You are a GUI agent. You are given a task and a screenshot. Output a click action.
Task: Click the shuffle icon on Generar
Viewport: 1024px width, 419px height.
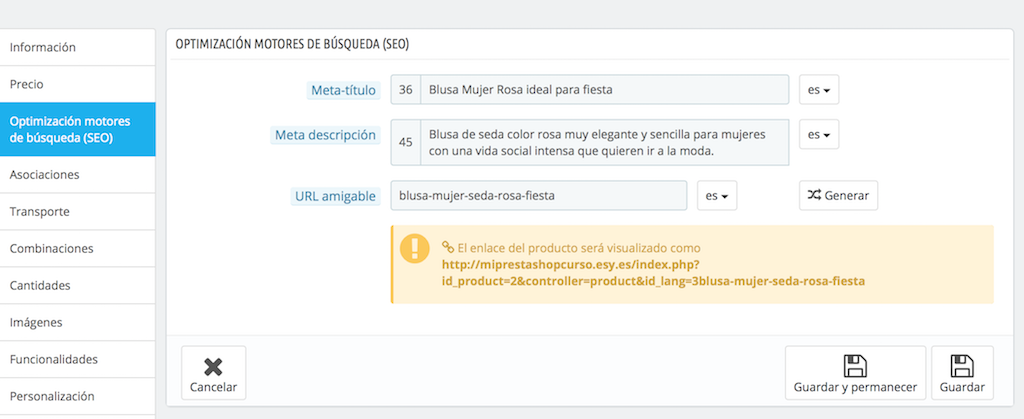[x=814, y=194]
